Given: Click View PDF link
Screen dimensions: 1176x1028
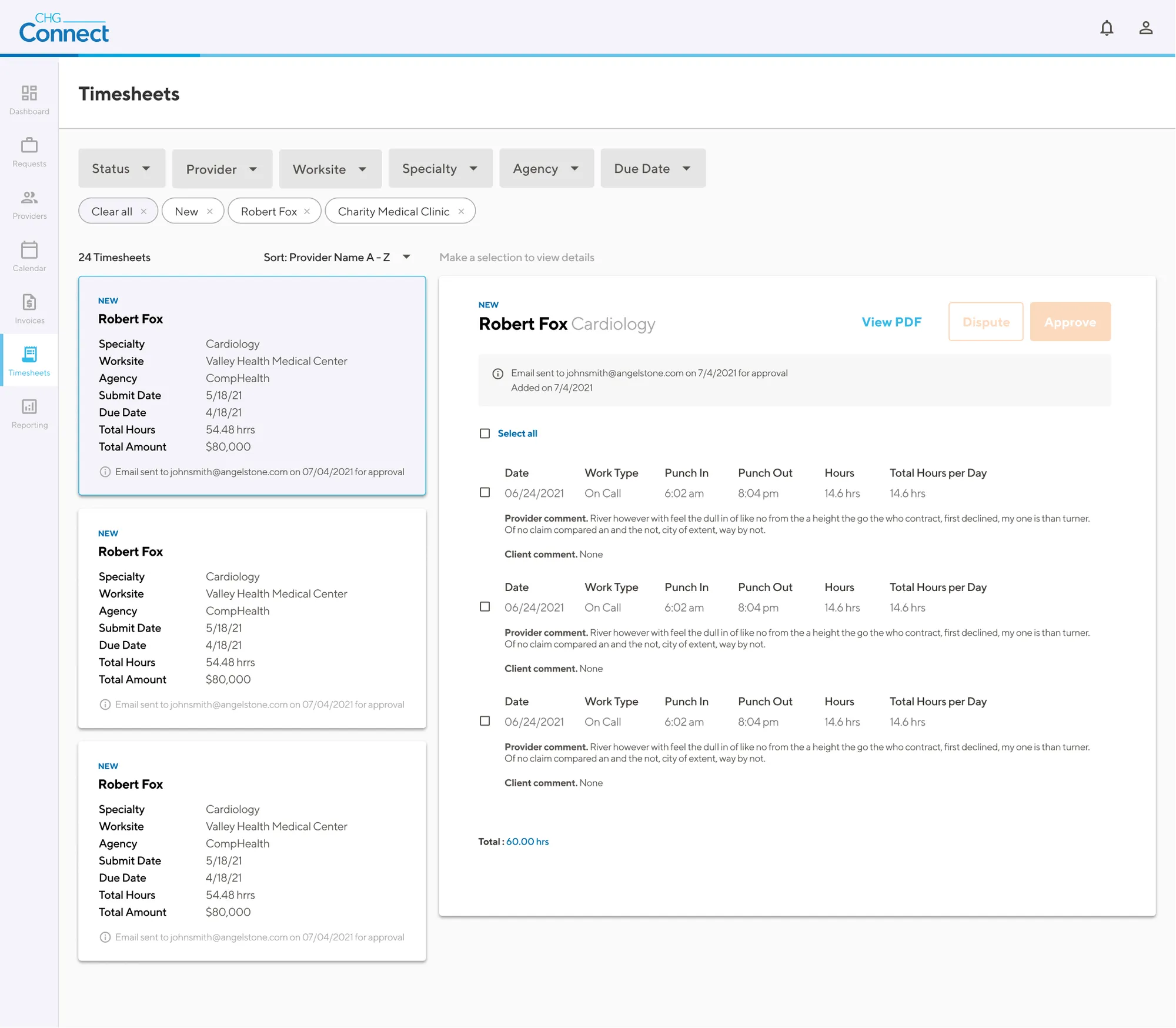Looking at the screenshot, I should 891,322.
